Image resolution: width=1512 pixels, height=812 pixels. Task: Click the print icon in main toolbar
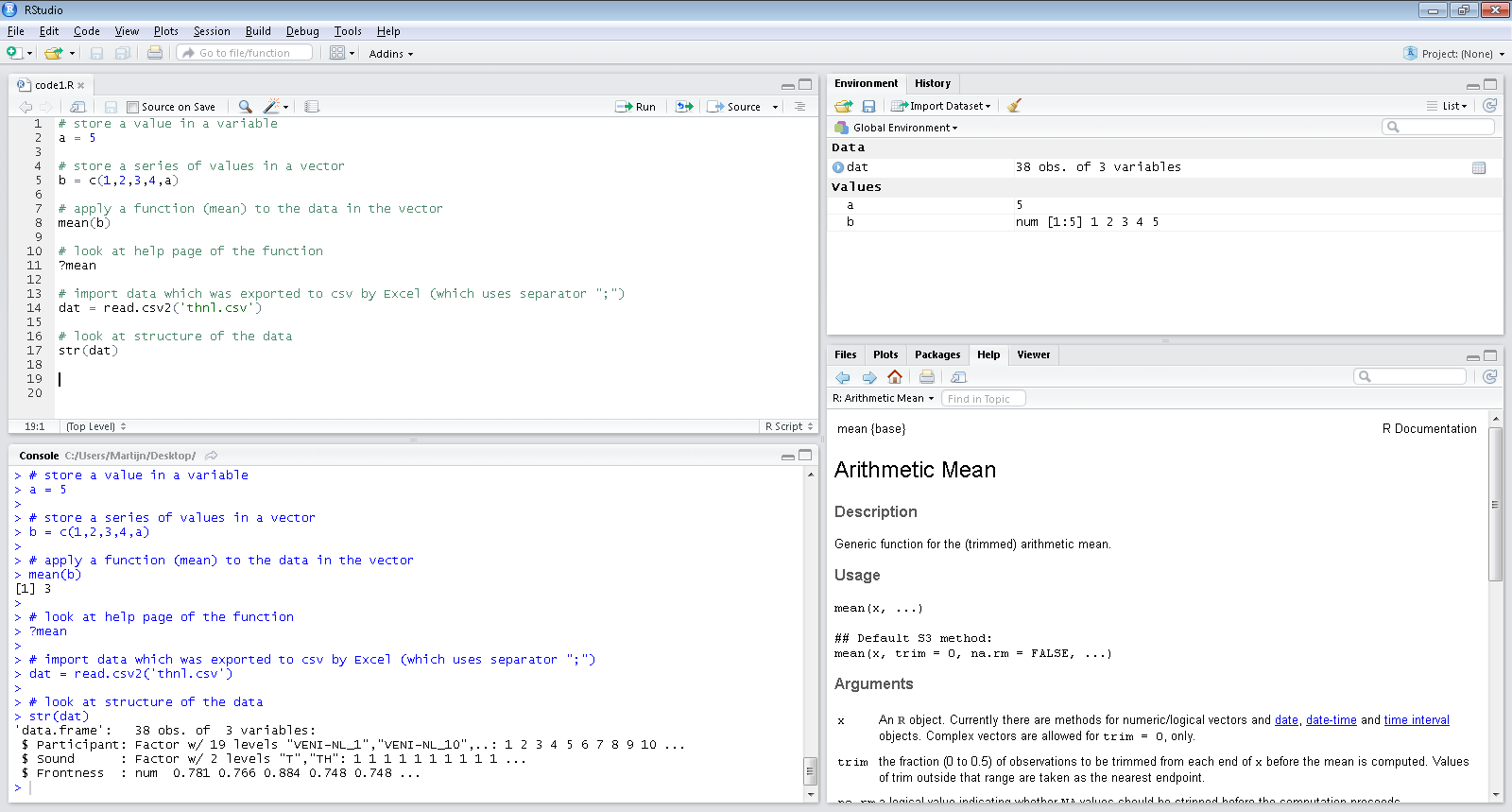click(x=155, y=53)
